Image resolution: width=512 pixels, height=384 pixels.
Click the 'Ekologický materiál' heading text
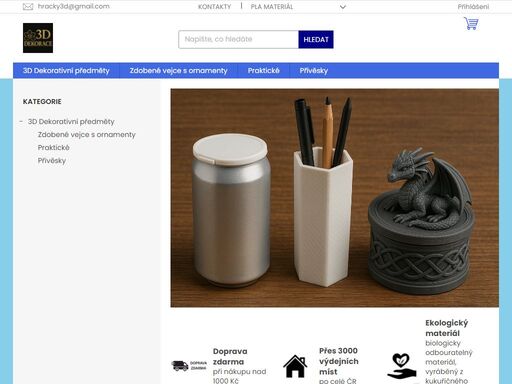point(447,328)
